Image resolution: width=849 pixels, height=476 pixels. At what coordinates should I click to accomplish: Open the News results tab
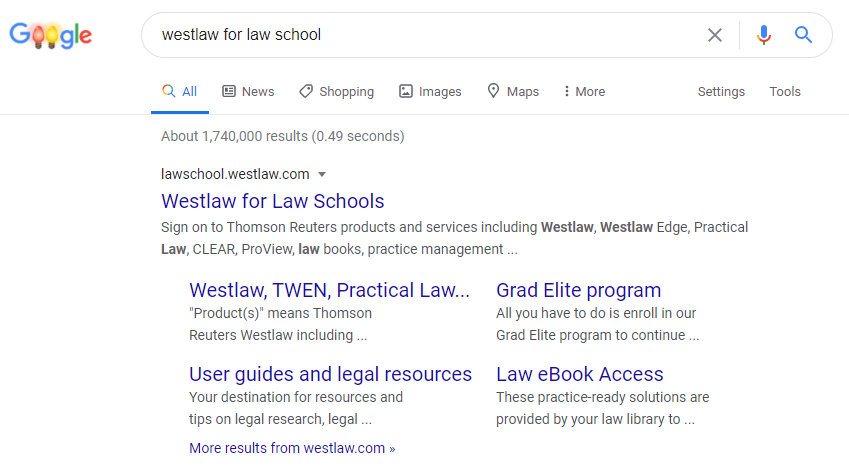pos(248,91)
